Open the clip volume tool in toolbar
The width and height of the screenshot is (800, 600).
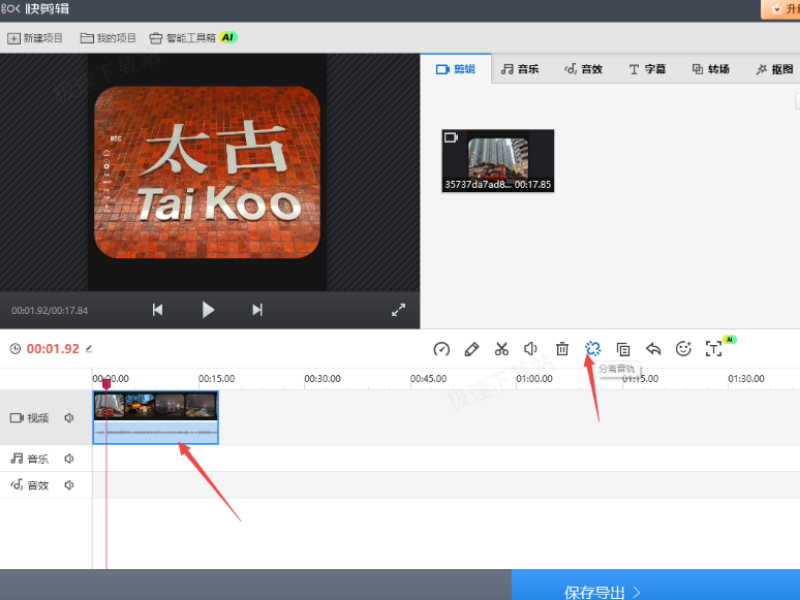click(x=531, y=349)
